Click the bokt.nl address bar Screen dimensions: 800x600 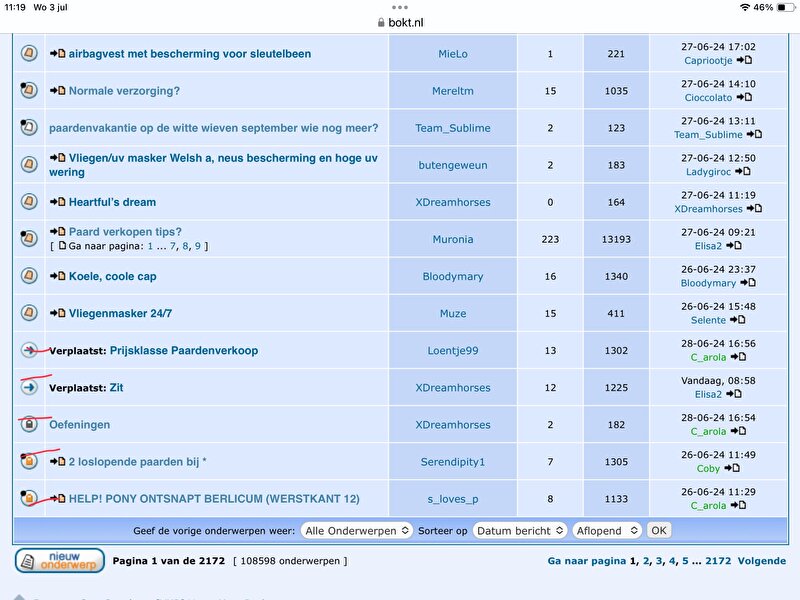pos(400,22)
